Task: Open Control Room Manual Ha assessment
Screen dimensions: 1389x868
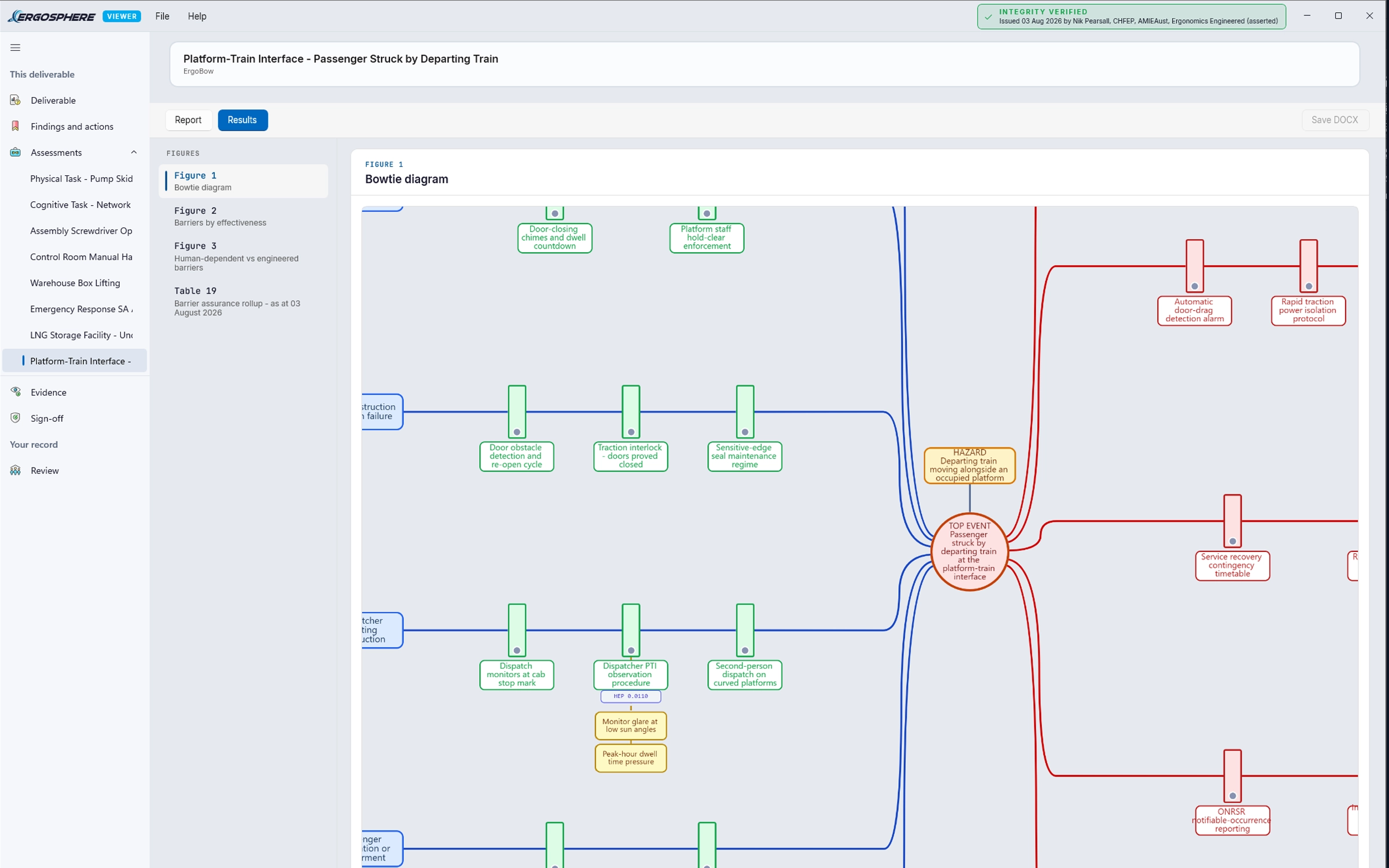Action: (x=82, y=256)
